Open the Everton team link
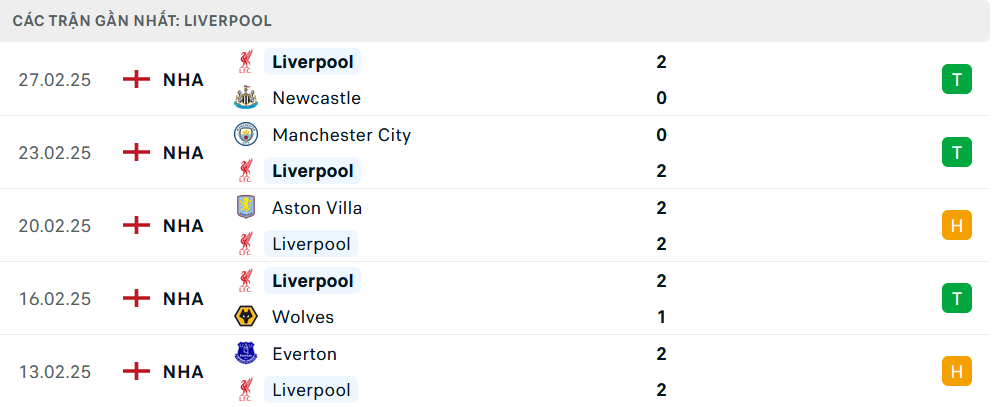 304,354
